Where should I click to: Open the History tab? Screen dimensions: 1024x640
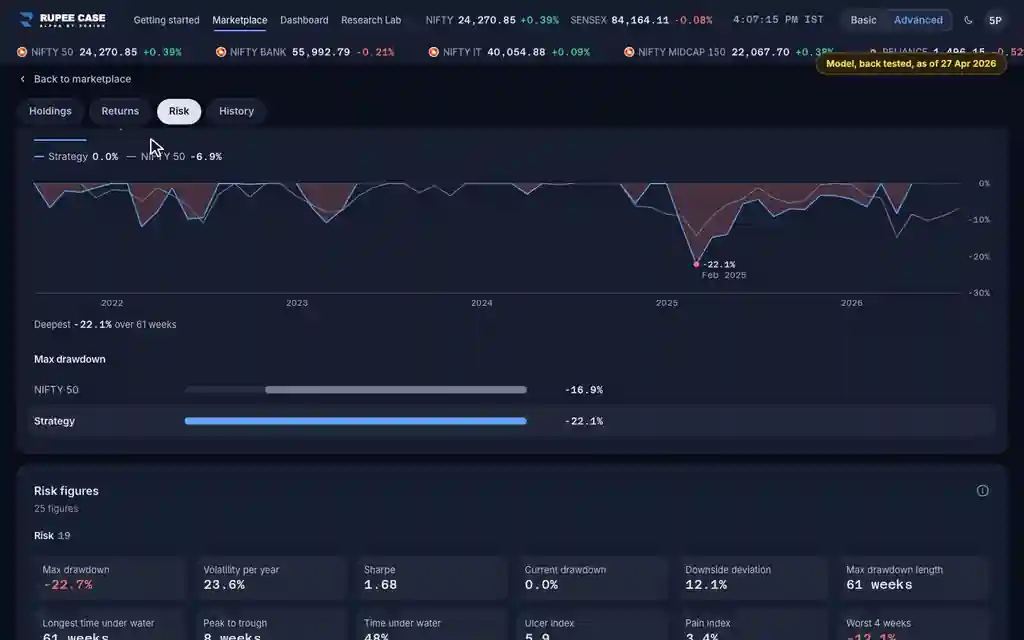click(x=236, y=111)
